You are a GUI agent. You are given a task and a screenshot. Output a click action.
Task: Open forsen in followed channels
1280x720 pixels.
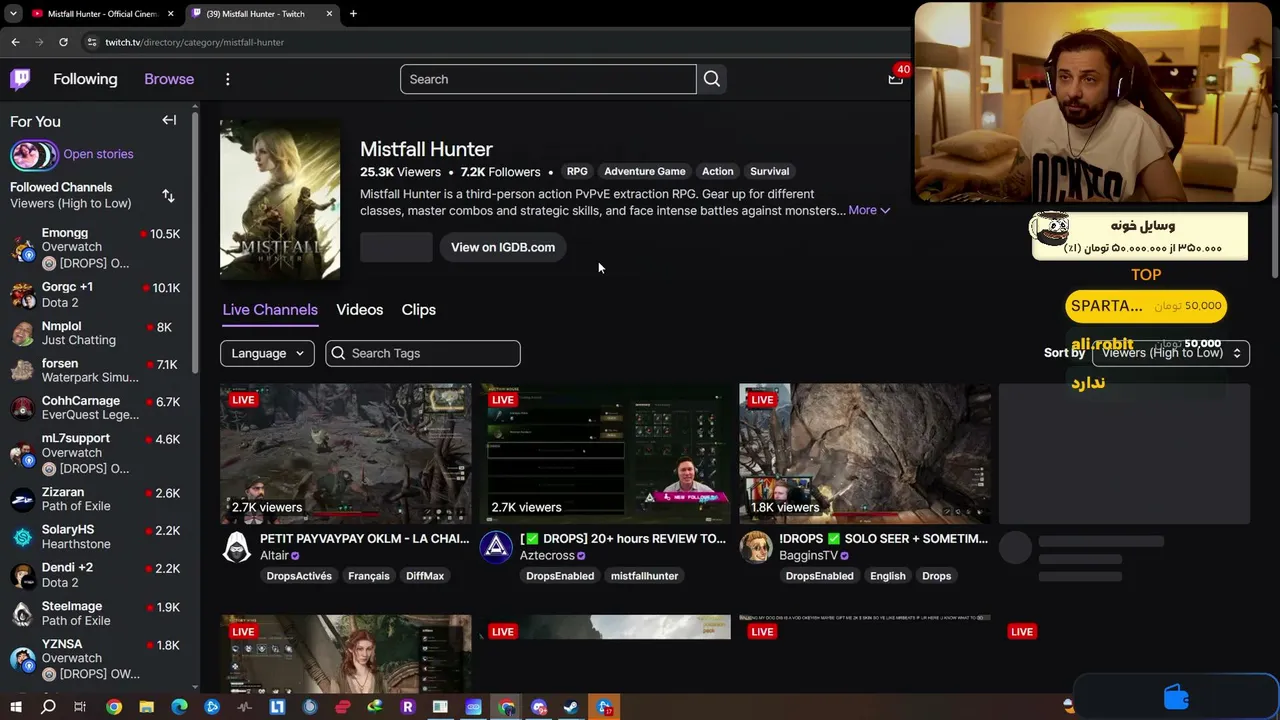pyautogui.click(x=97, y=371)
